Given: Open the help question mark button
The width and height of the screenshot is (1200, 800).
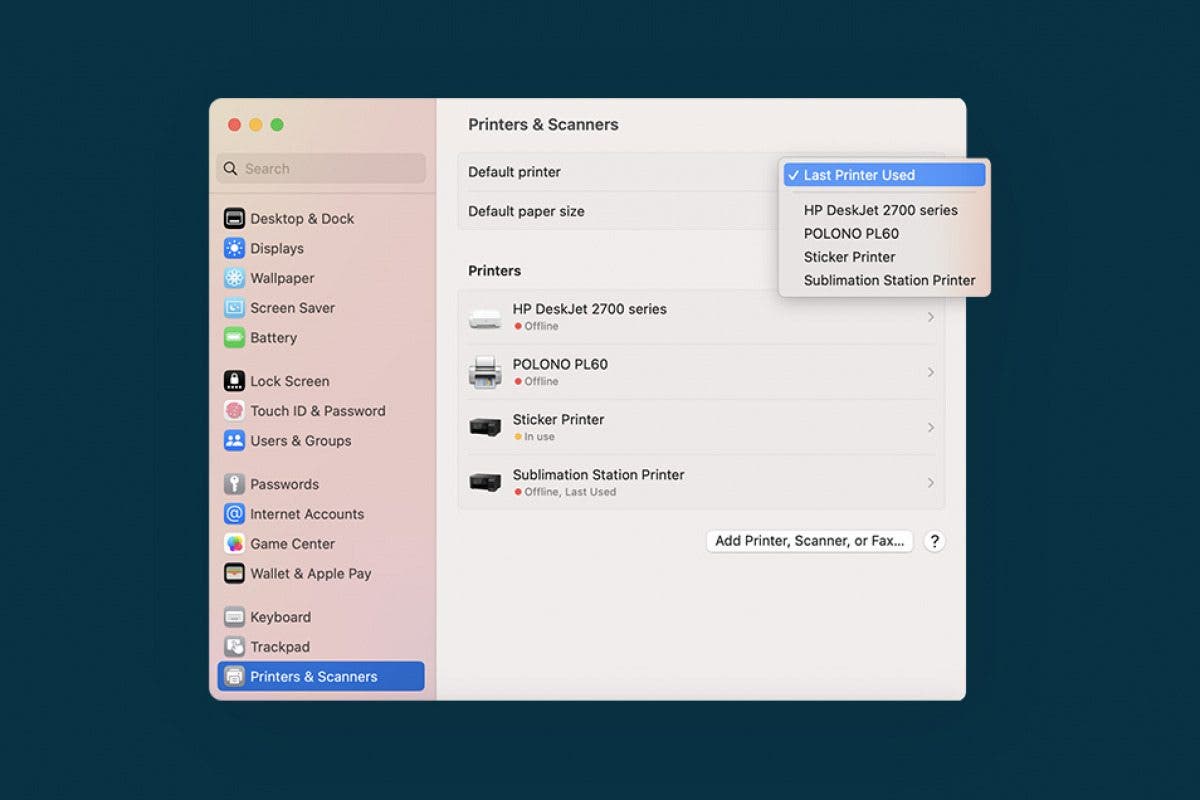Looking at the screenshot, I should point(934,541).
